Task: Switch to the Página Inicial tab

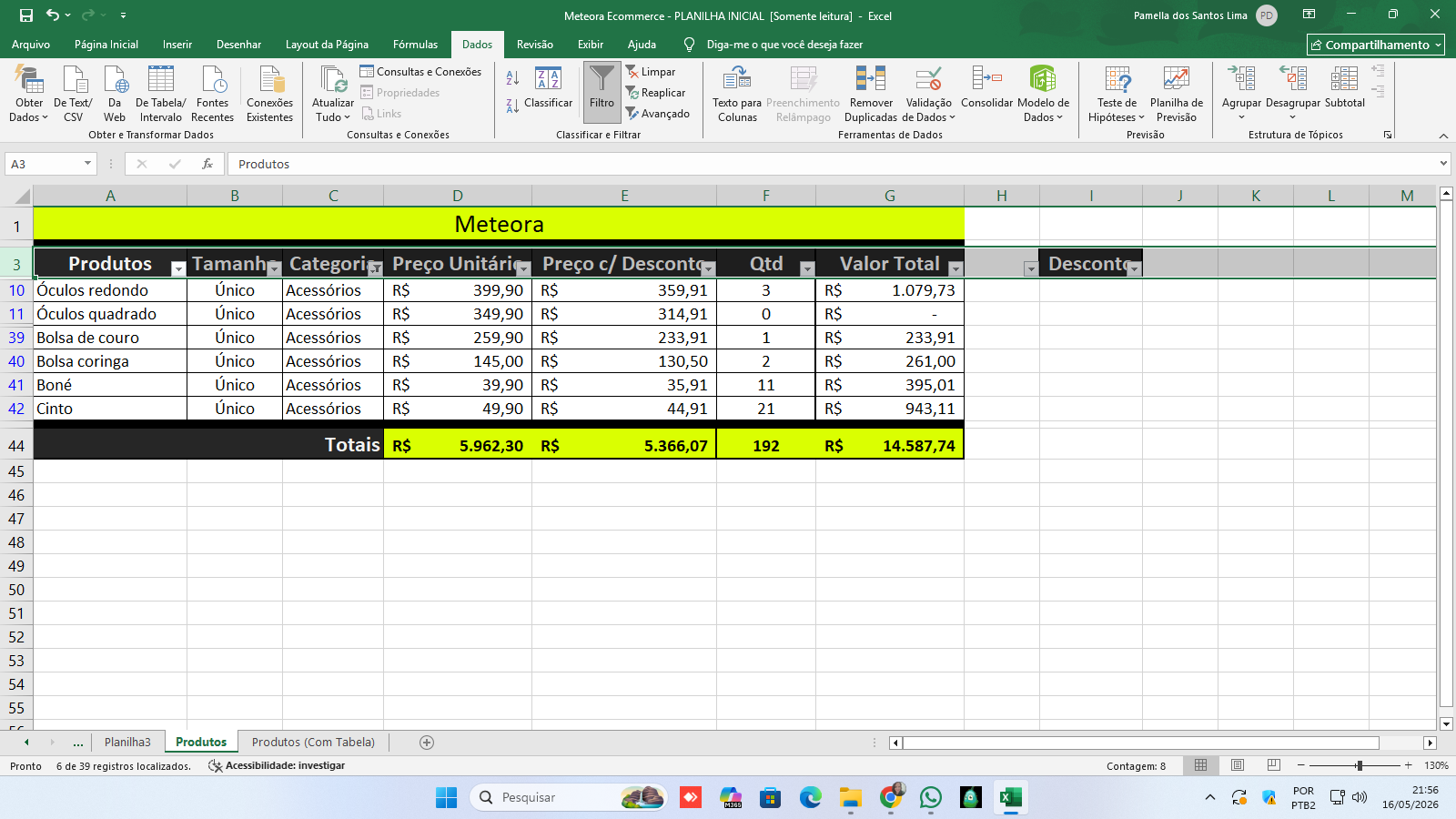Action: point(106,45)
